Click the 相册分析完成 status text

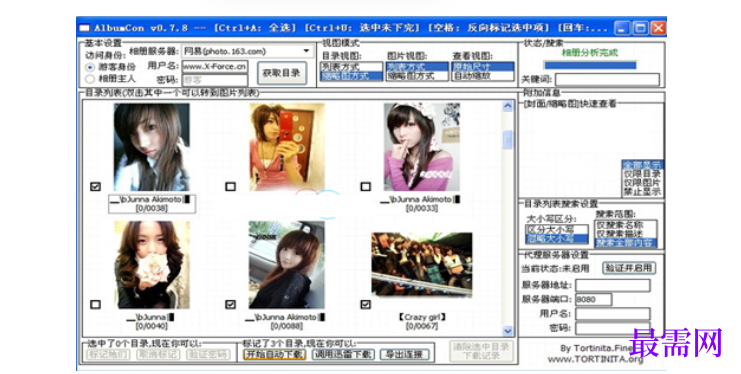pos(589,52)
